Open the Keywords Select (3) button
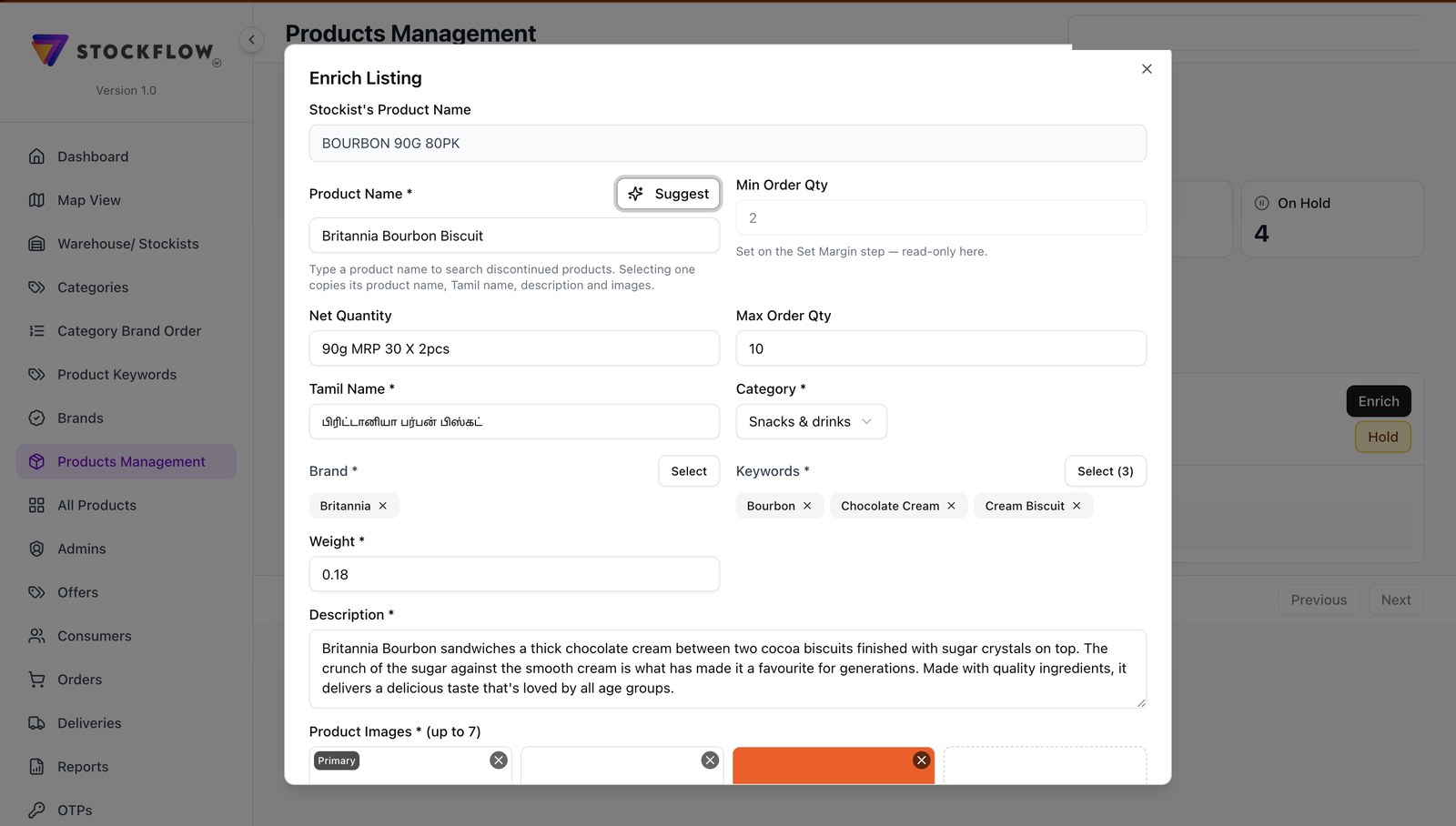This screenshot has width=1456, height=826. pos(1106,471)
